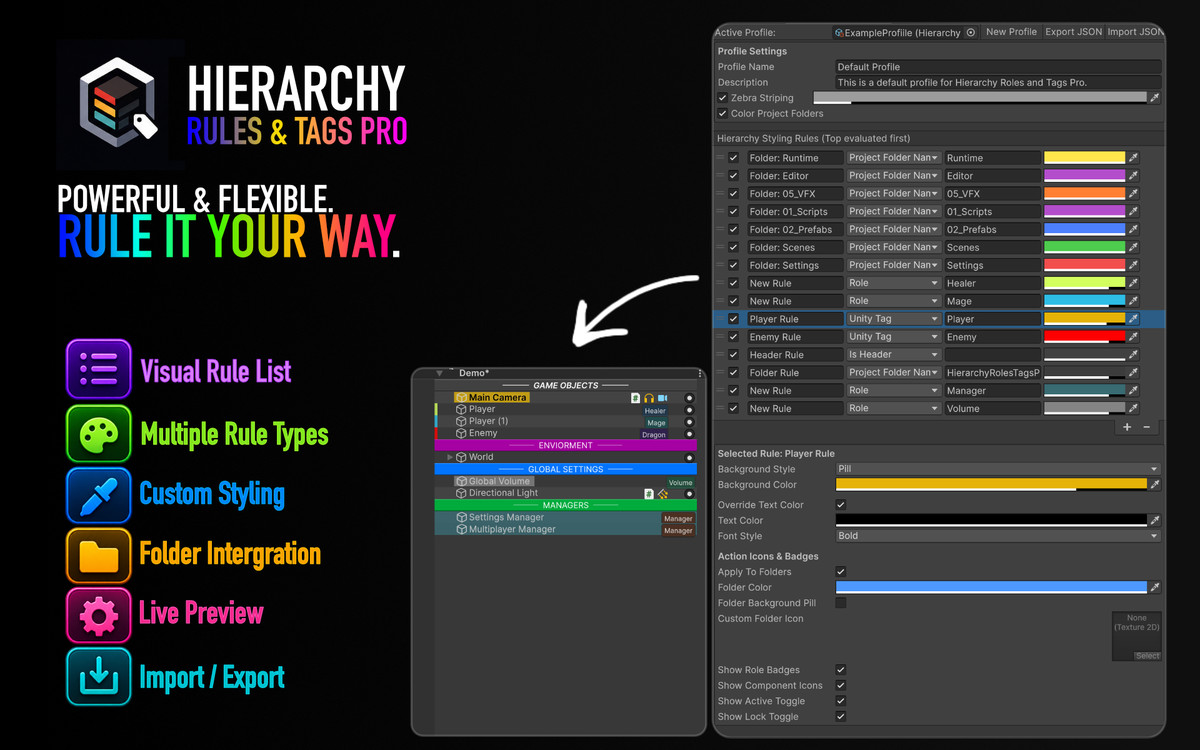
Task: Select the GAME OBJECTS header row in hierarchy
Action: click(565, 386)
